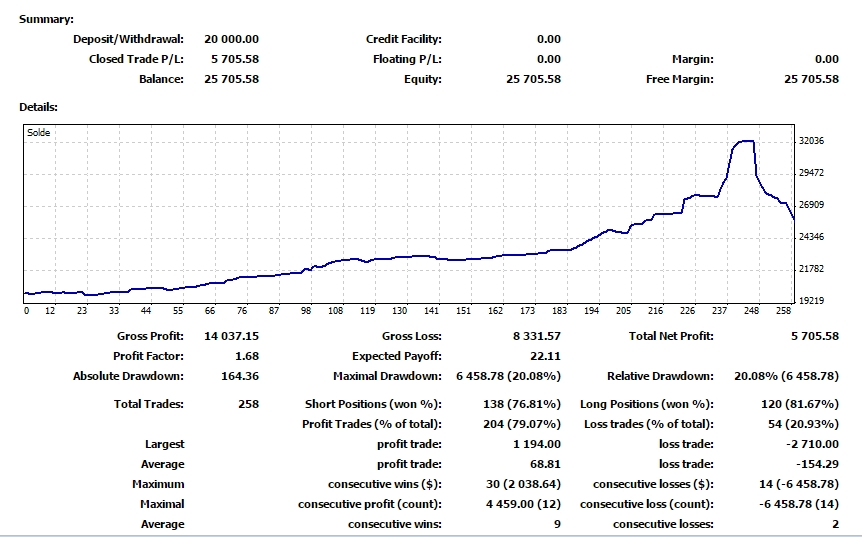
Task: Select the Equity value 25 705.58
Action: tap(533, 79)
